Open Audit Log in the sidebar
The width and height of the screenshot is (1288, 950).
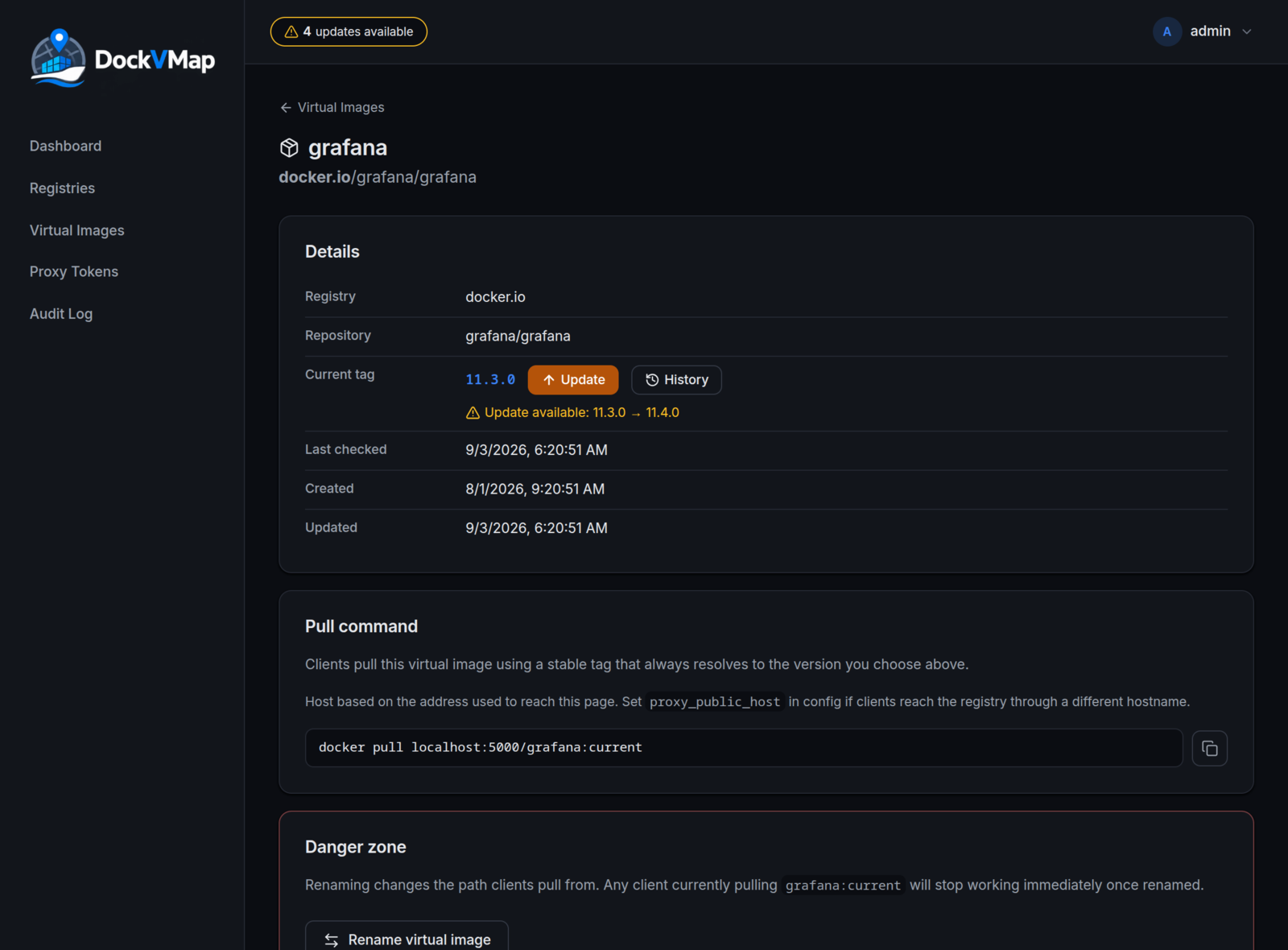tap(60, 314)
